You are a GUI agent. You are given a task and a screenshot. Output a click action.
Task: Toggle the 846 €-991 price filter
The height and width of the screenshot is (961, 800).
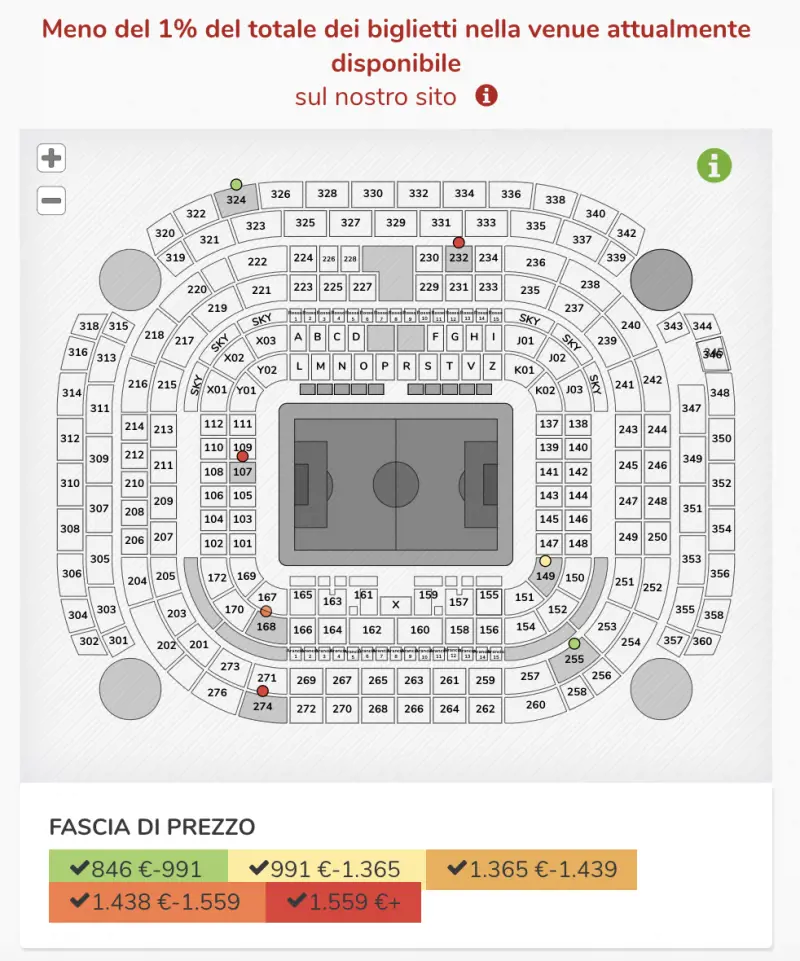coord(138,869)
